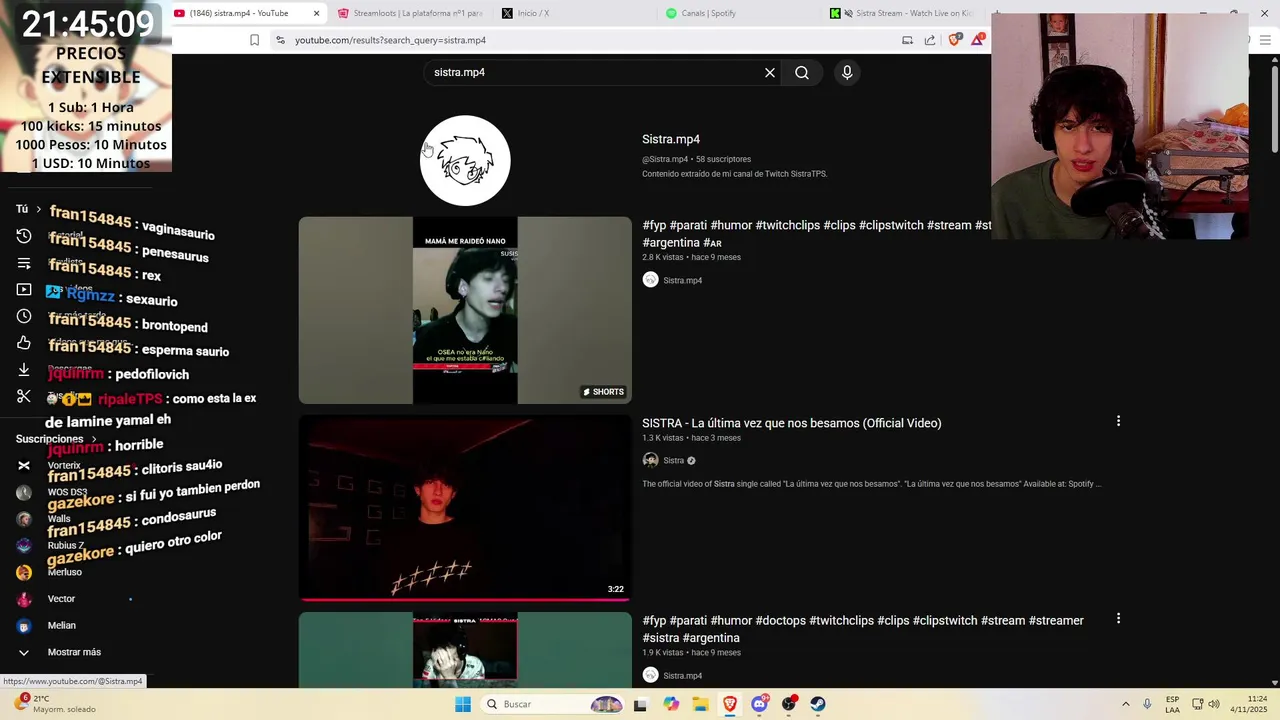Image resolution: width=1280 pixels, height=720 pixels.
Task: Open site settings icon beside the URL
Action: coord(280,40)
